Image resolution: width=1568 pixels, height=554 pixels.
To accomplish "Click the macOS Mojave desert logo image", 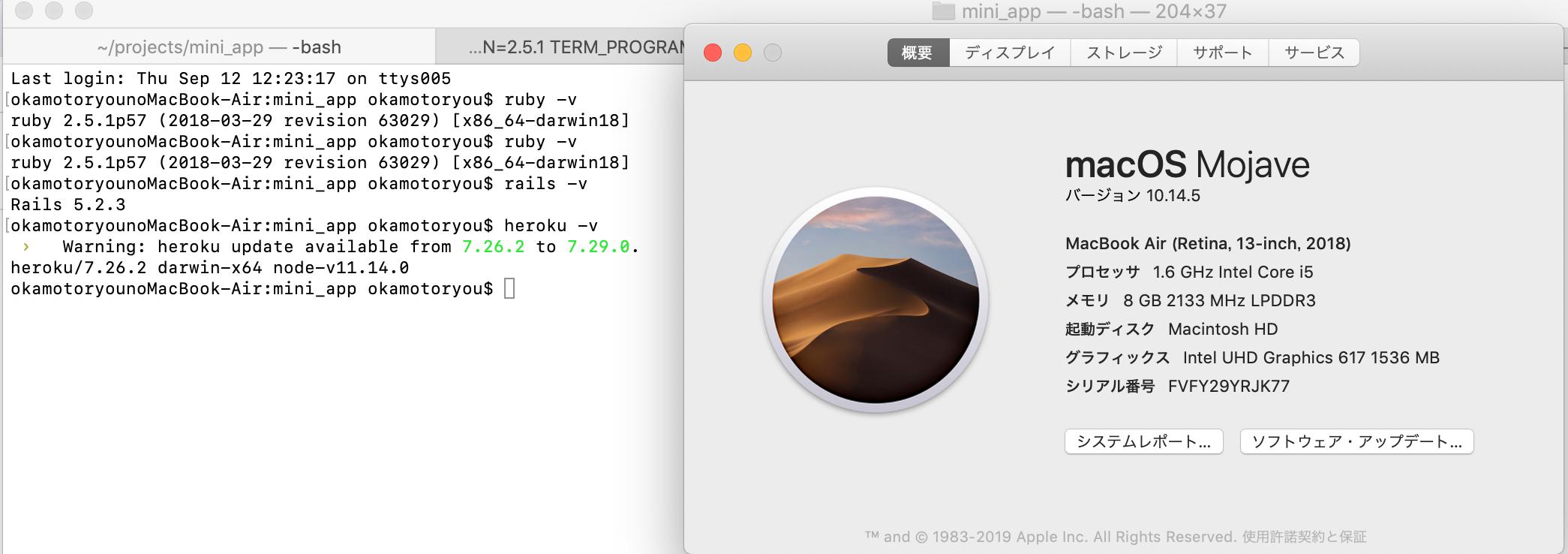I will coord(876,300).
